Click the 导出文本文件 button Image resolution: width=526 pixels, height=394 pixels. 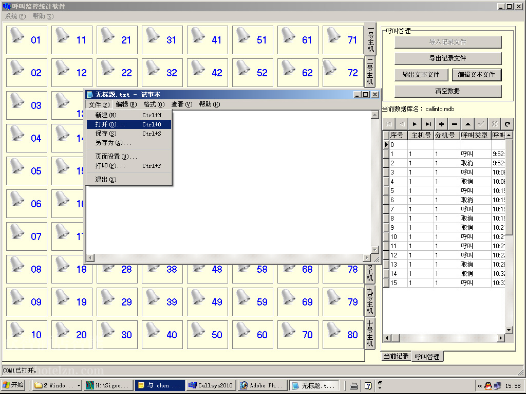click(x=421, y=74)
